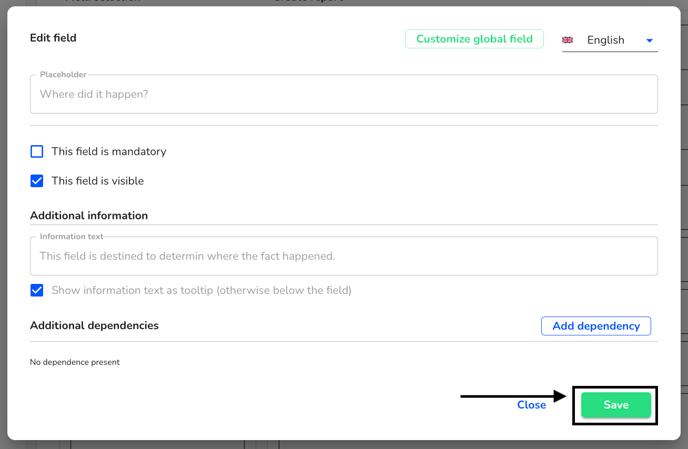Toggle the show information as tooltip checkbox
The width and height of the screenshot is (688, 449).
tap(37, 290)
